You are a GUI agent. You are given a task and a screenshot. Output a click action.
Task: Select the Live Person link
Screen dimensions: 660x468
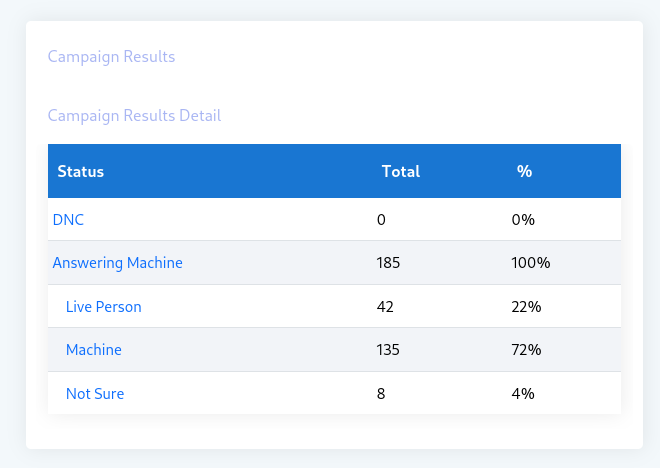pyautogui.click(x=103, y=307)
